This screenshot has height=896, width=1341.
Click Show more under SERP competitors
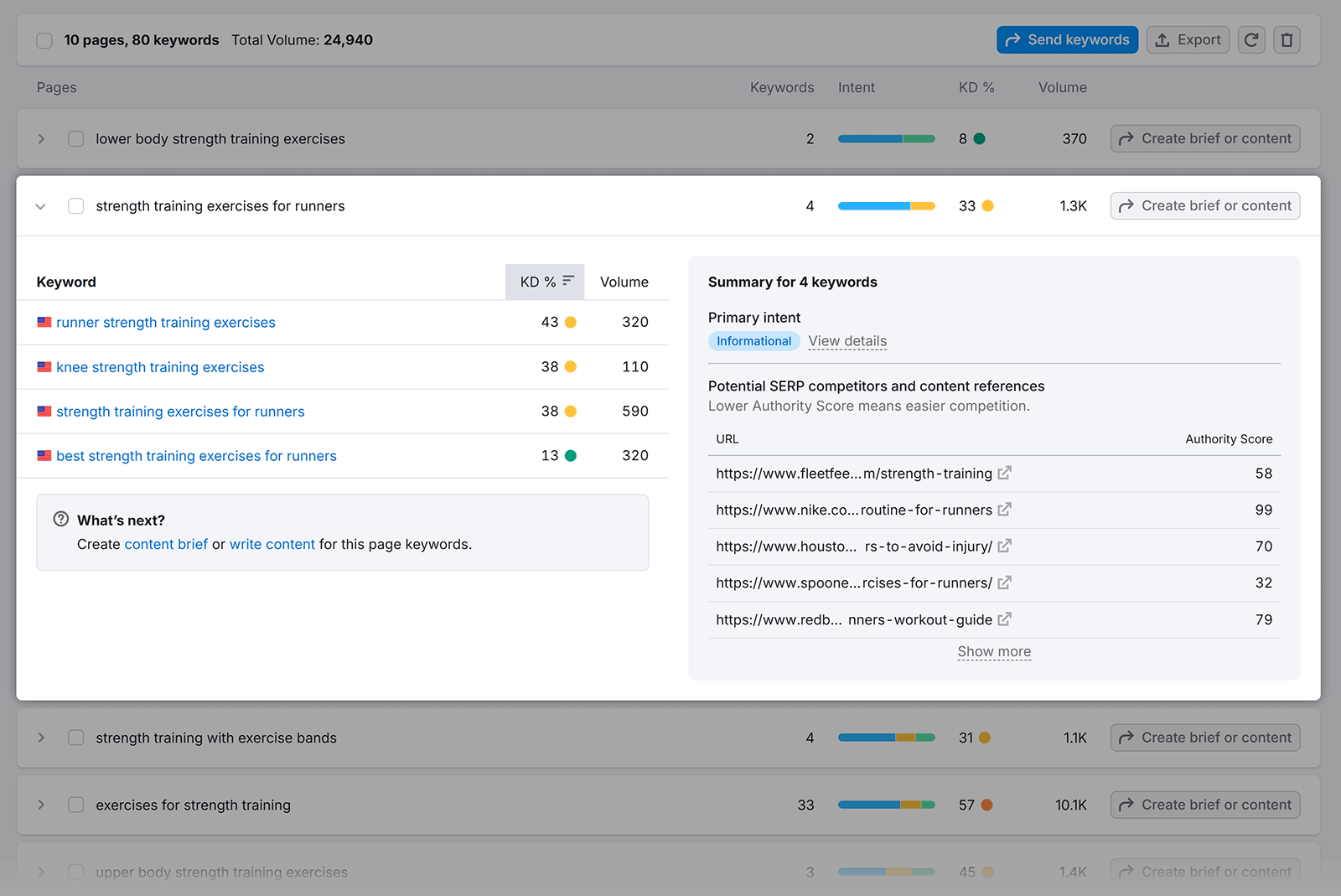point(994,651)
